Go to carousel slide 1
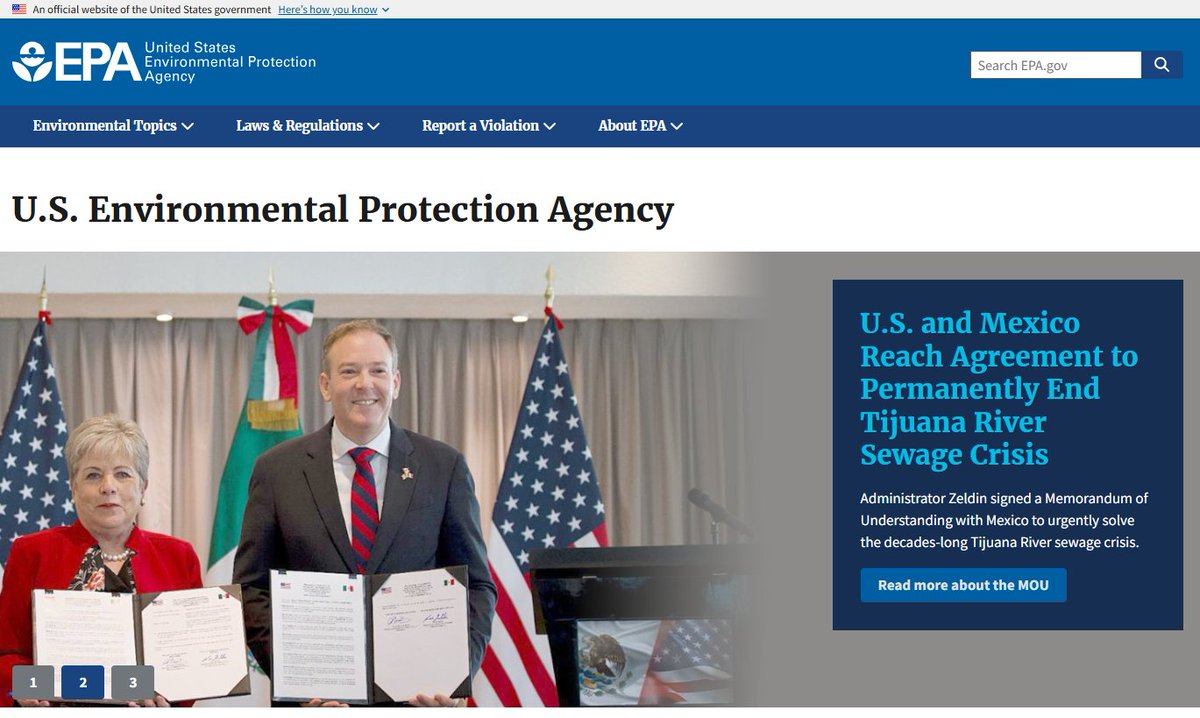This screenshot has height=718, width=1200. click(x=33, y=682)
